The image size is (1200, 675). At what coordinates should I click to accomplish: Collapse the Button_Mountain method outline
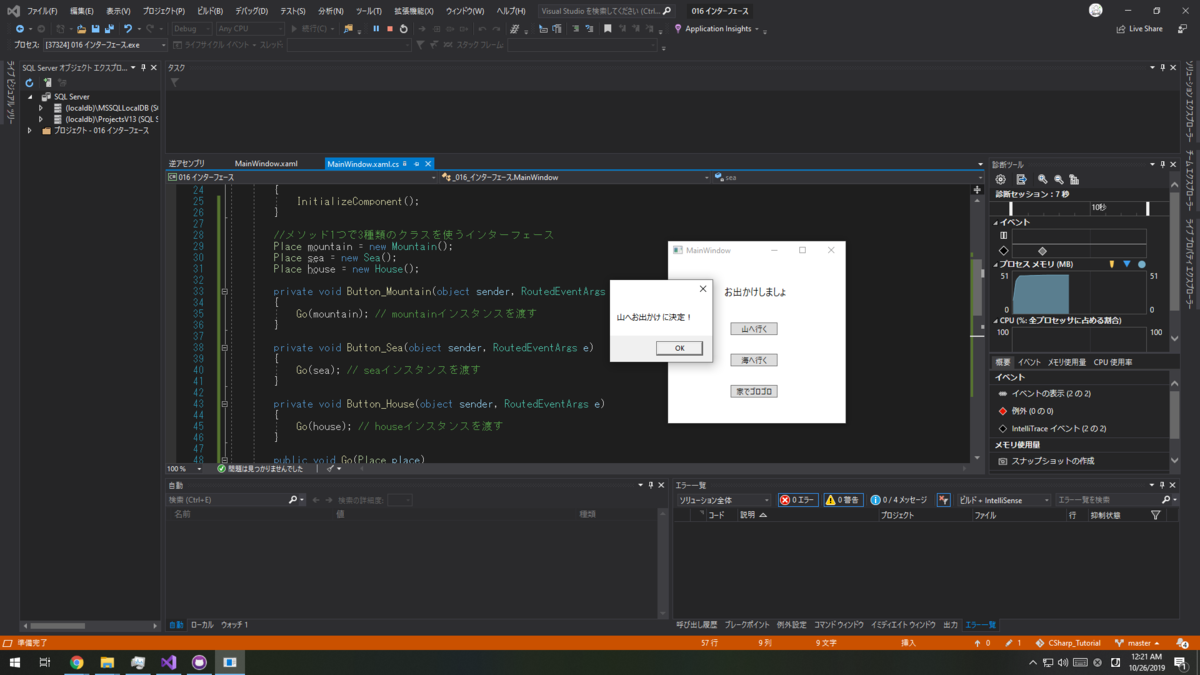pyautogui.click(x=224, y=291)
